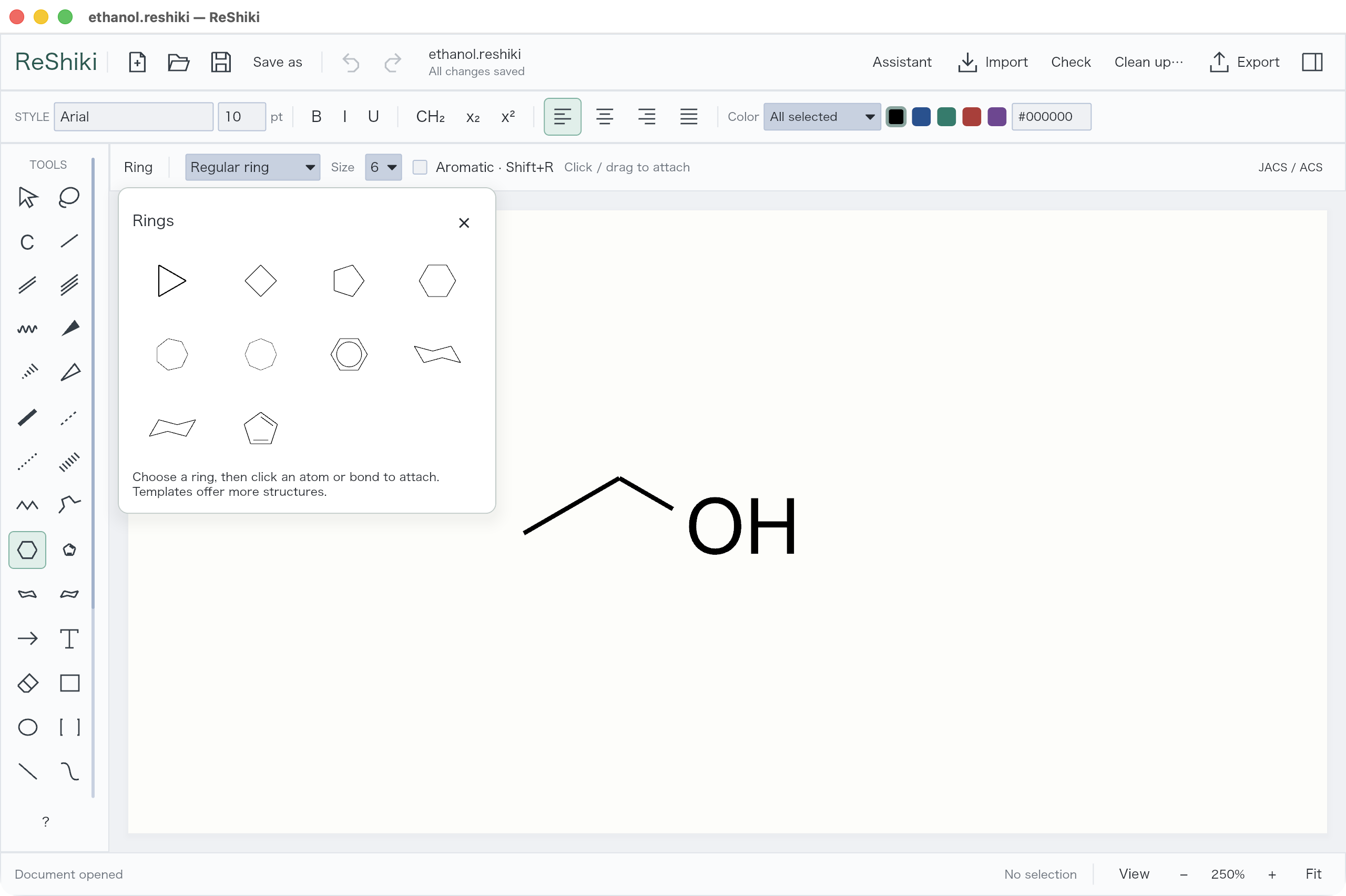Viewport: 1346px width, 896px height.
Task: Click the Fit zoom button
Action: (x=1313, y=874)
